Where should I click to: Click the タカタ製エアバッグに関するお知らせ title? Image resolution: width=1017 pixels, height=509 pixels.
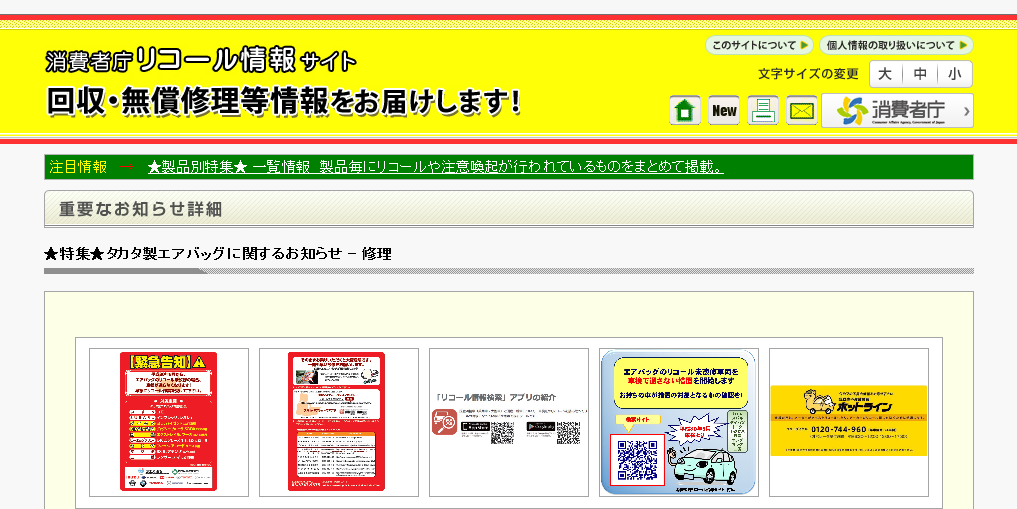pos(218,254)
